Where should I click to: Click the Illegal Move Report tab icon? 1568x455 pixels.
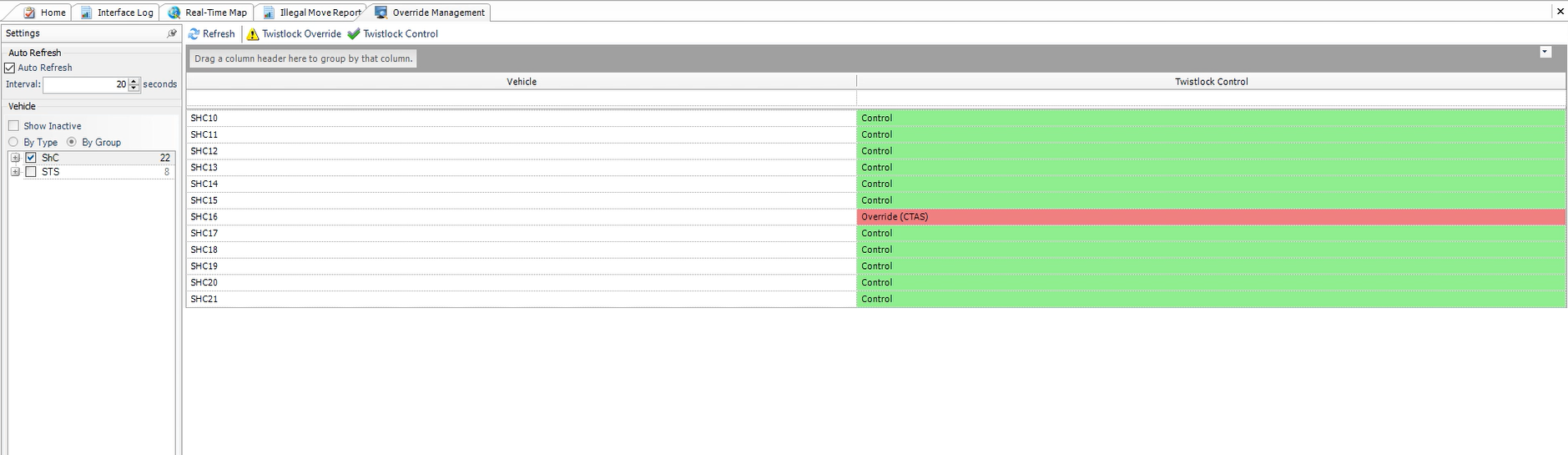point(268,13)
